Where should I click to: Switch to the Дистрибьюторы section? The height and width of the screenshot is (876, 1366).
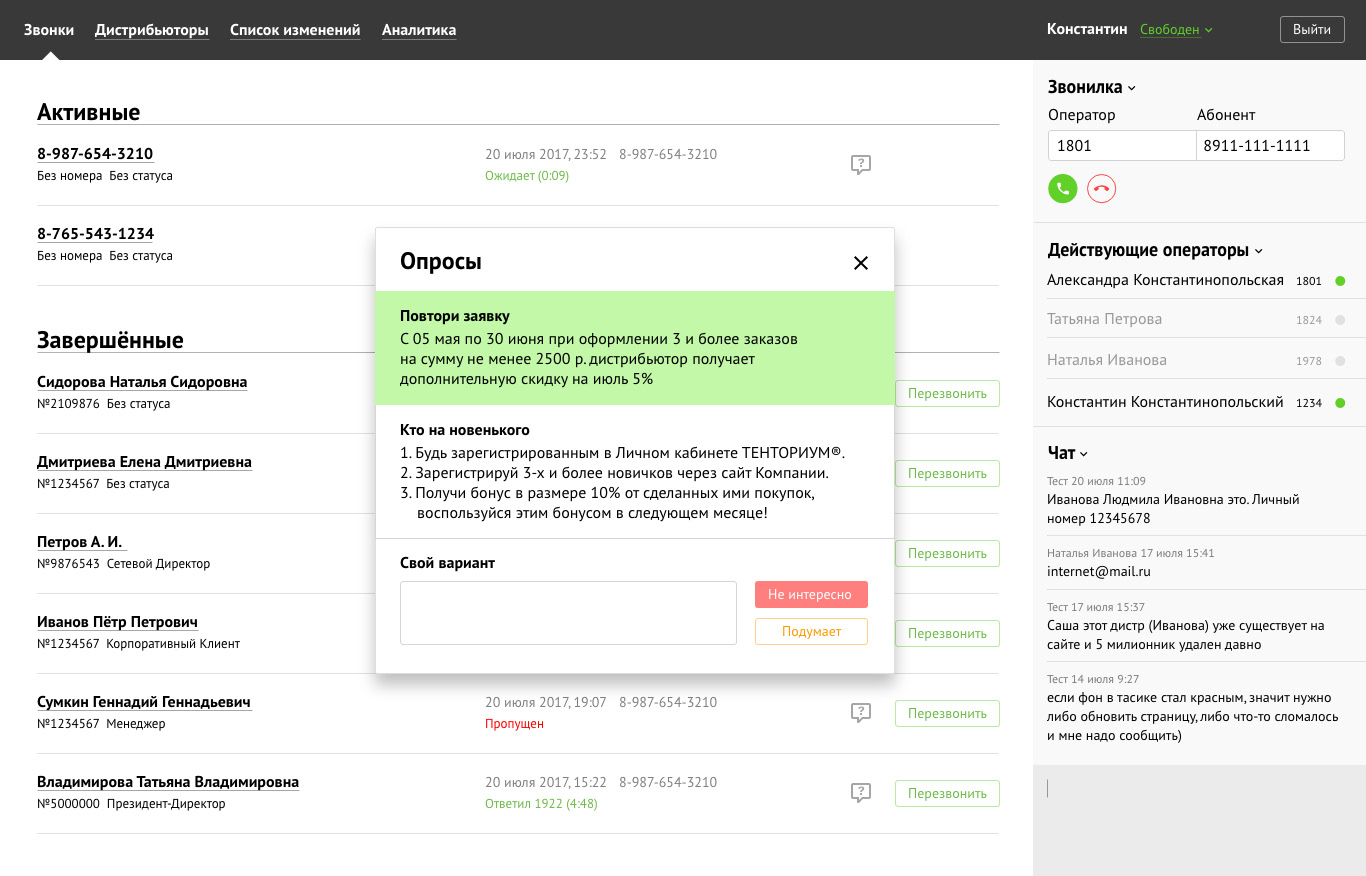pos(151,29)
